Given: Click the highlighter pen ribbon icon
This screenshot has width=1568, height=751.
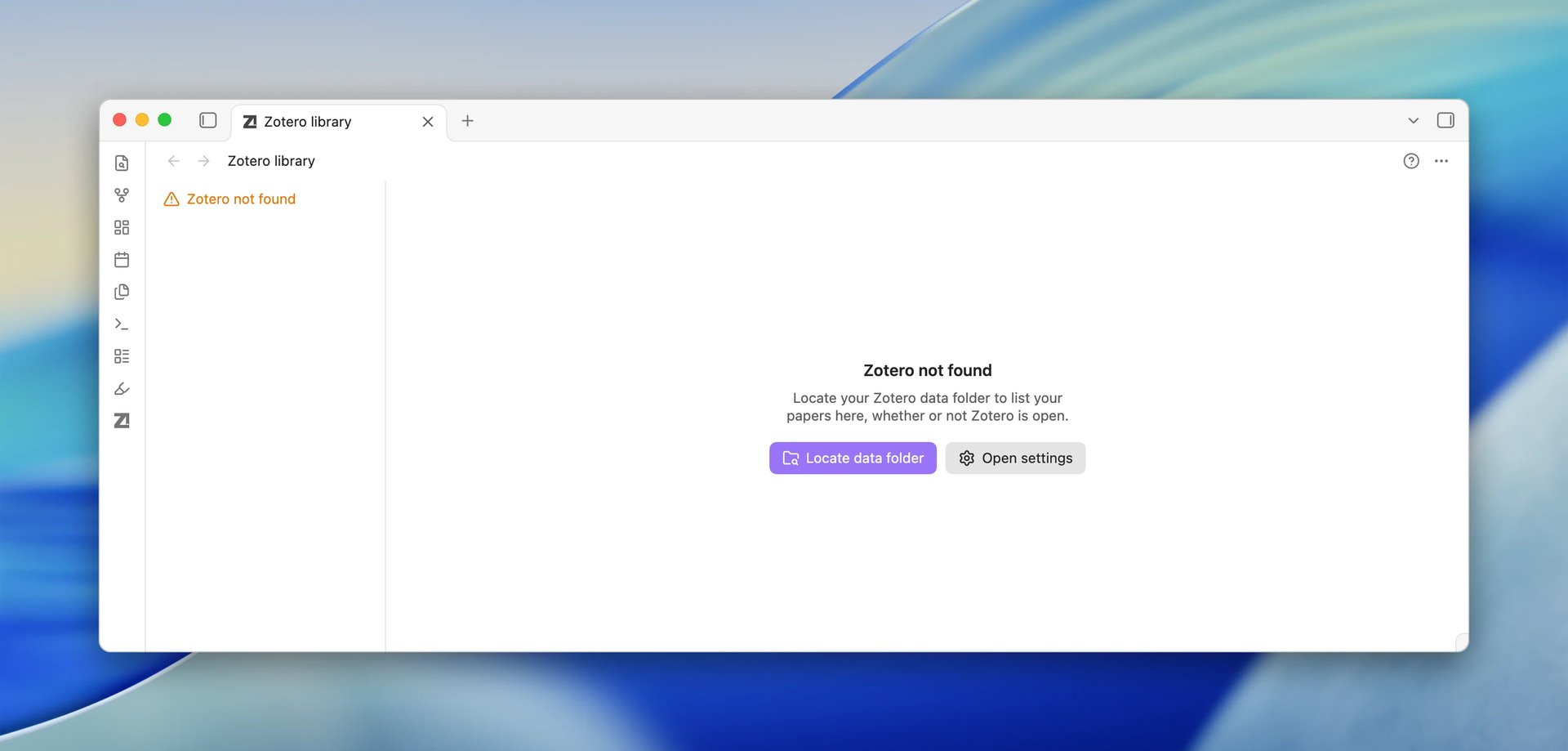Looking at the screenshot, I should 122,389.
